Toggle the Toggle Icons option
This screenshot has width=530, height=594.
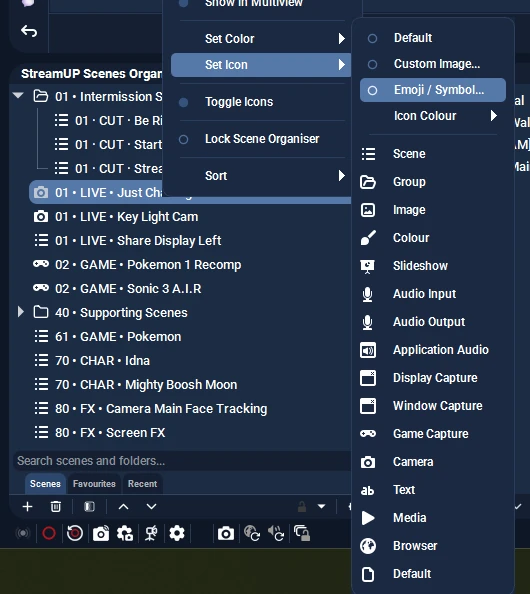[261, 102]
